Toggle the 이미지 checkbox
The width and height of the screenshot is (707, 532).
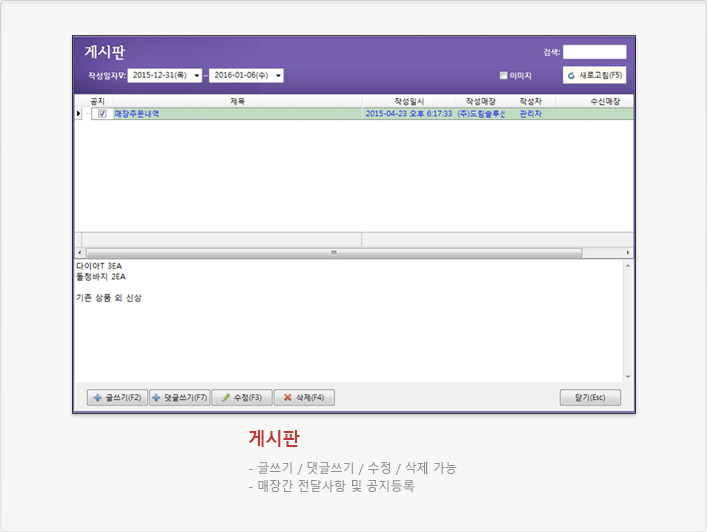(x=503, y=75)
